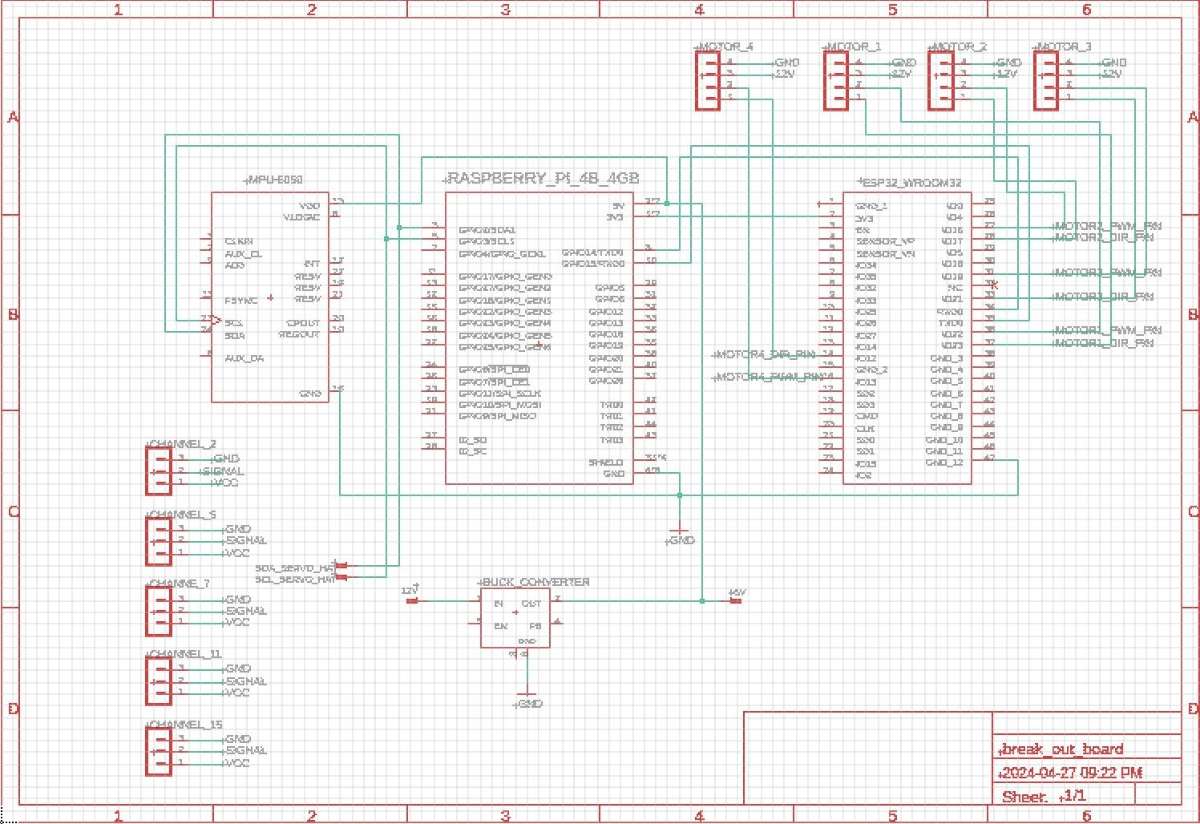Select the SENSOR_VP pin on the ESP32
This screenshot has width=1200, height=824.
(x=885, y=241)
